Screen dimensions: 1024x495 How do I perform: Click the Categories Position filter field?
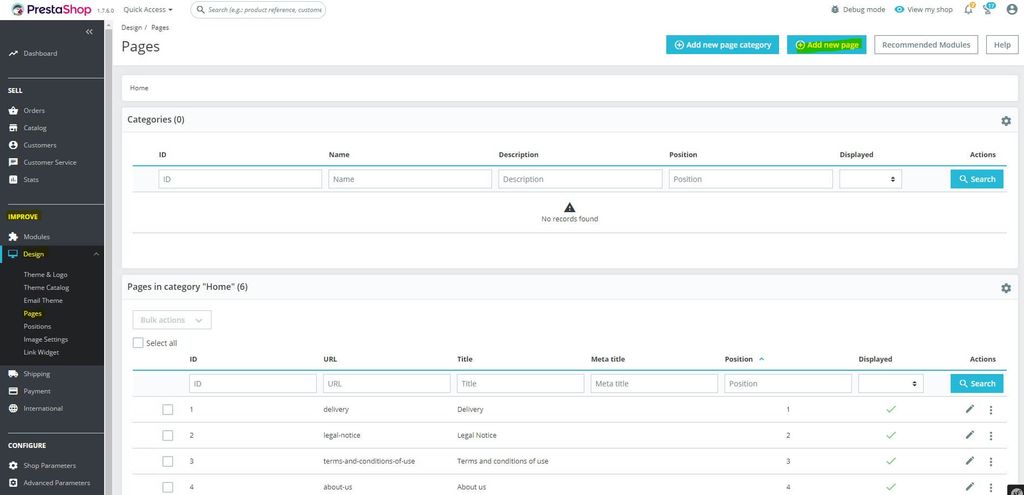[x=751, y=179]
